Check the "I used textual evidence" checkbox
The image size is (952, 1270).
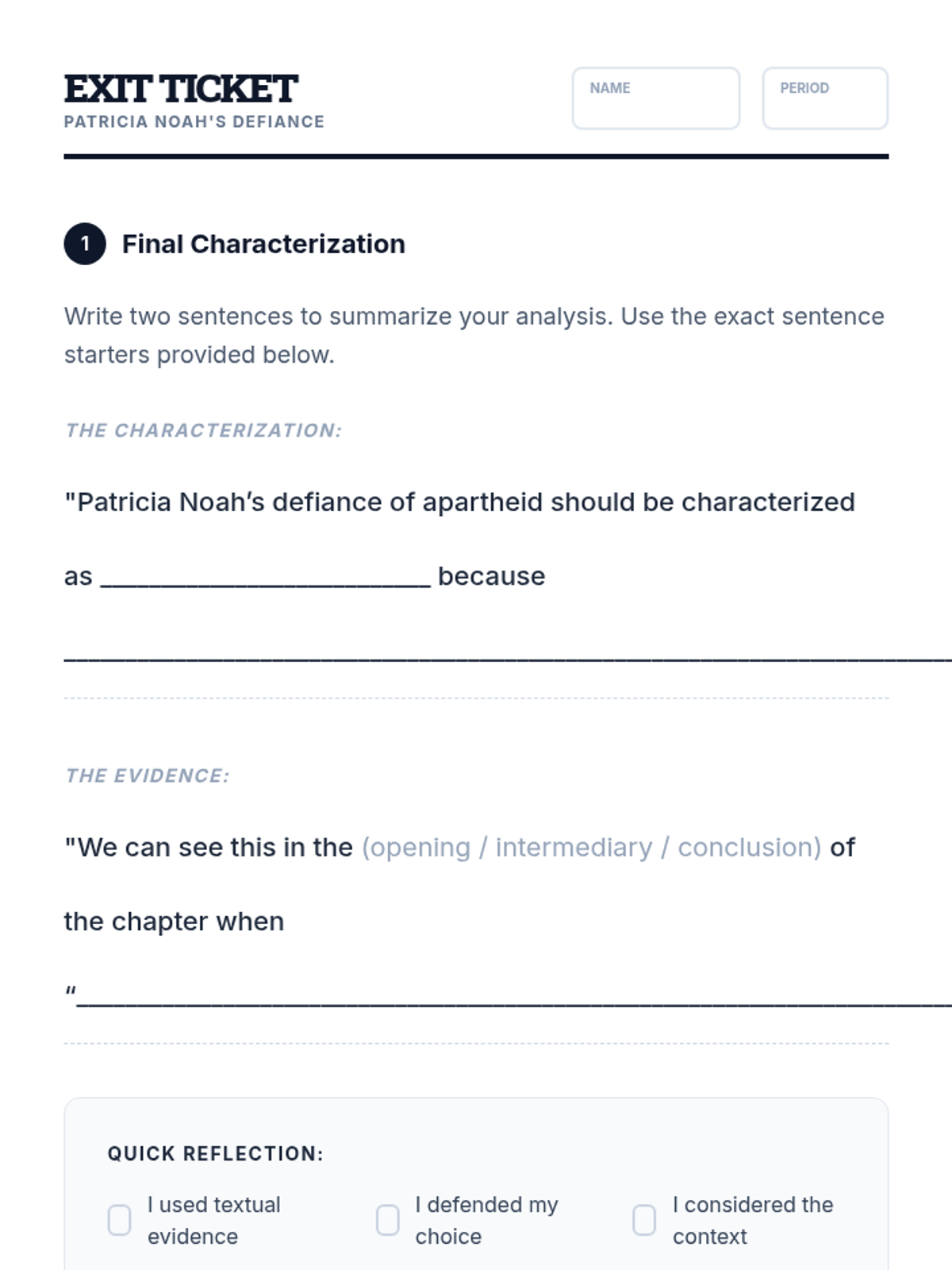(x=119, y=1220)
